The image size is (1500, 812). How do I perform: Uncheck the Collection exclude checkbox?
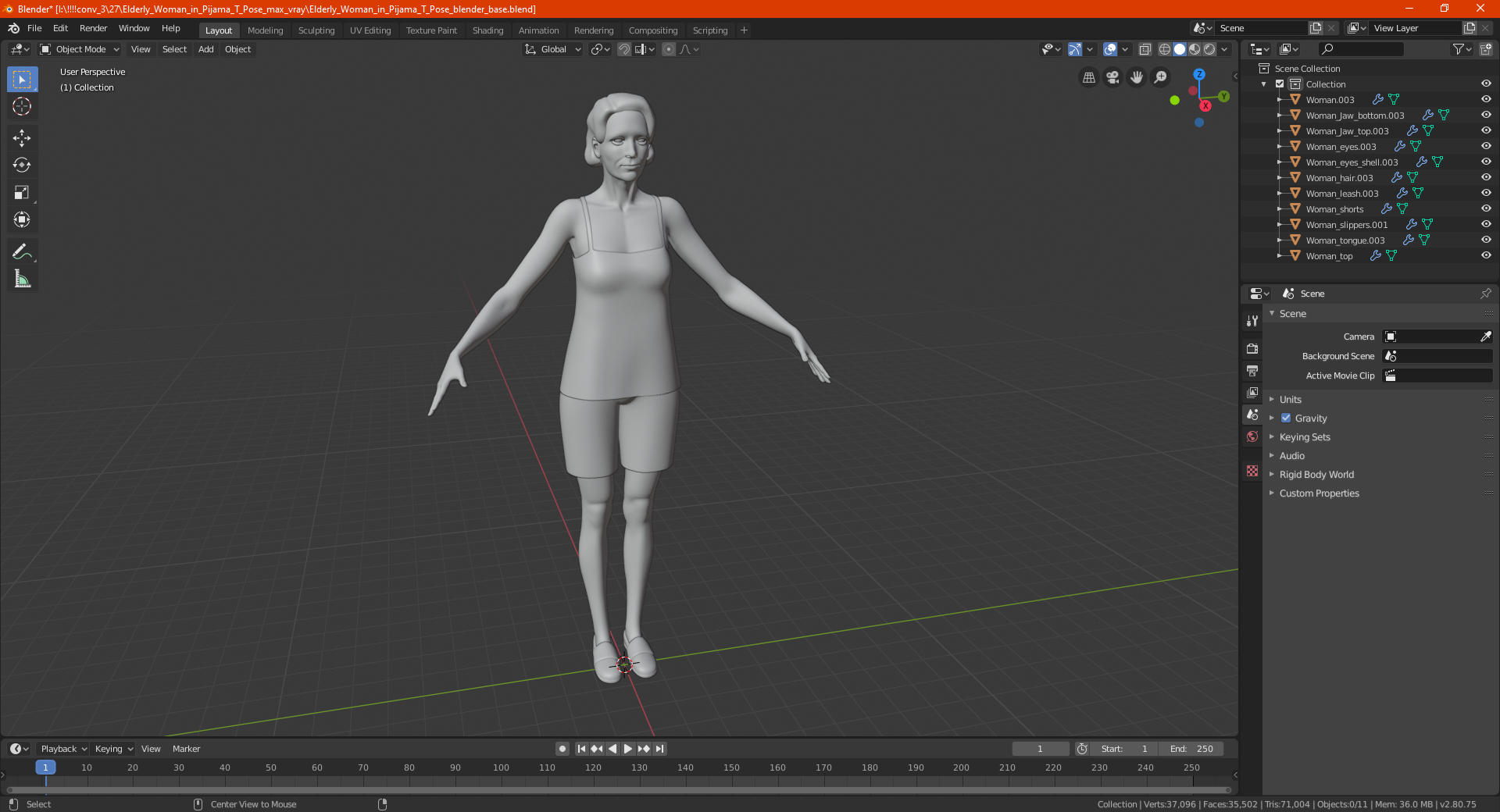[1280, 84]
